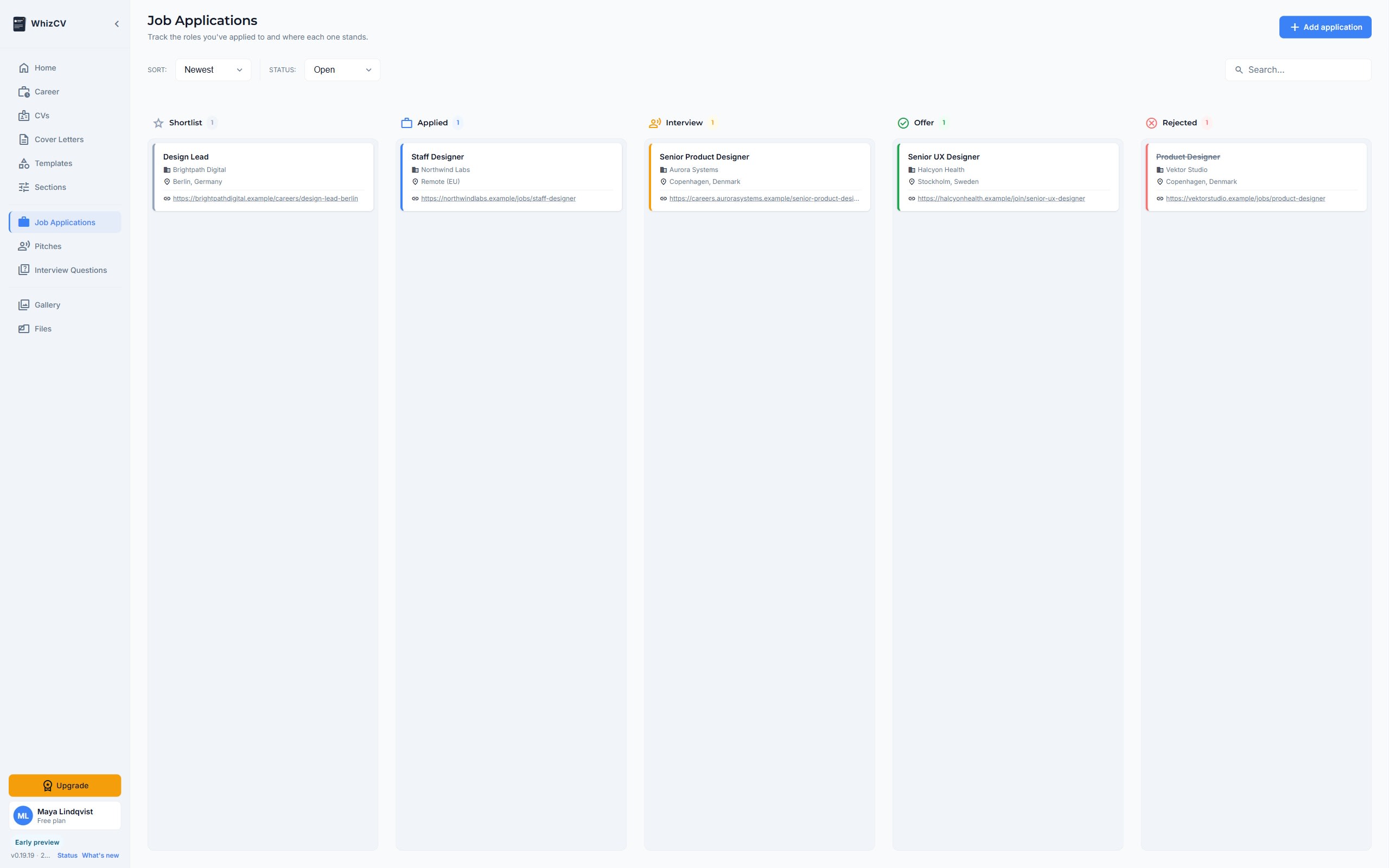Click the v0.19.19 version text
This screenshot has height=868, width=1389.
pyautogui.click(x=30, y=856)
